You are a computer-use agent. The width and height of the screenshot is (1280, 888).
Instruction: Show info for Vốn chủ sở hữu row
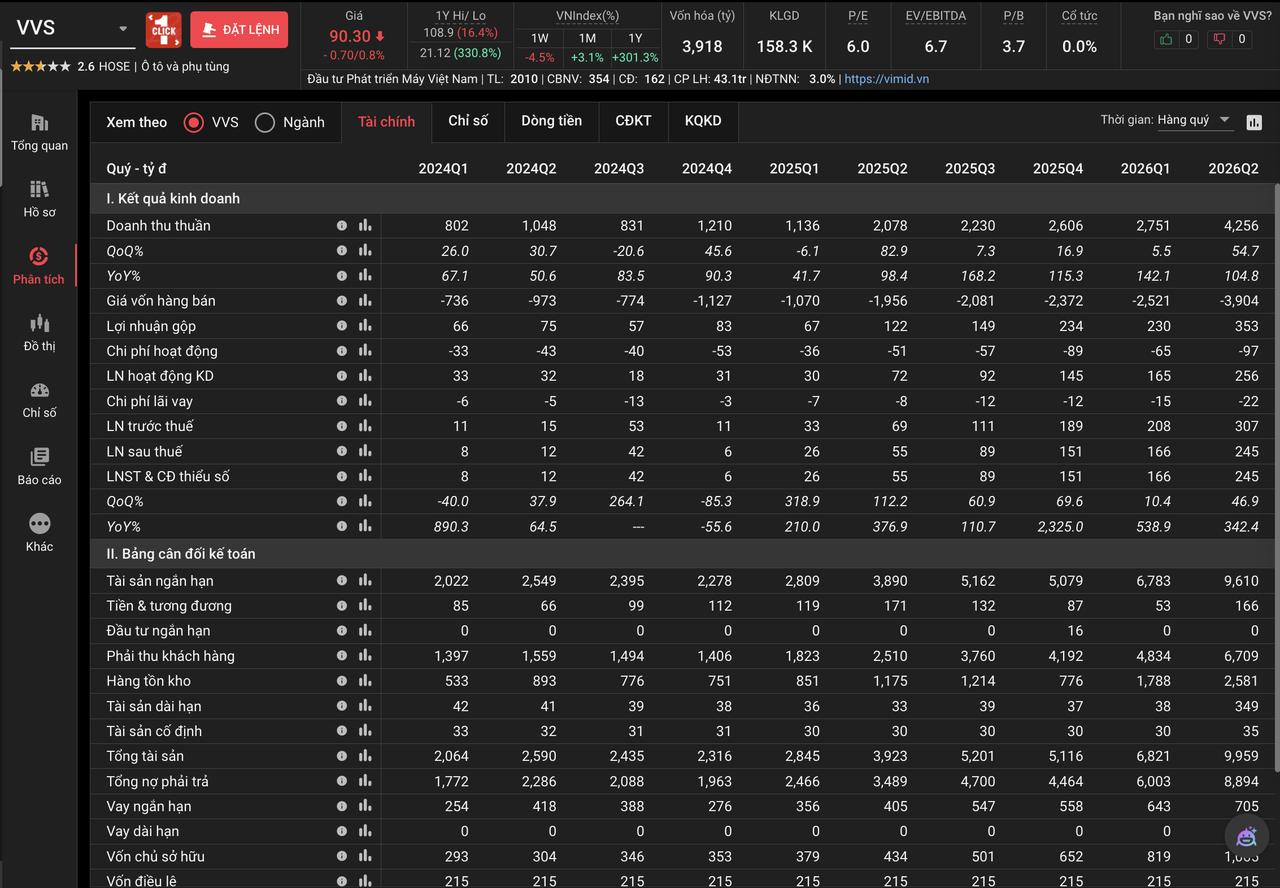342,856
